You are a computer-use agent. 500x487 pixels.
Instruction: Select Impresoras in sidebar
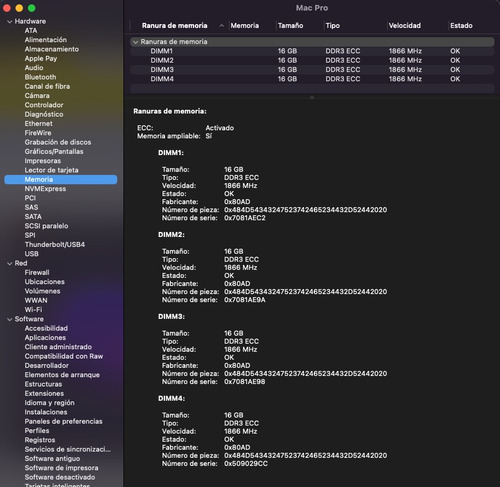(43, 161)
